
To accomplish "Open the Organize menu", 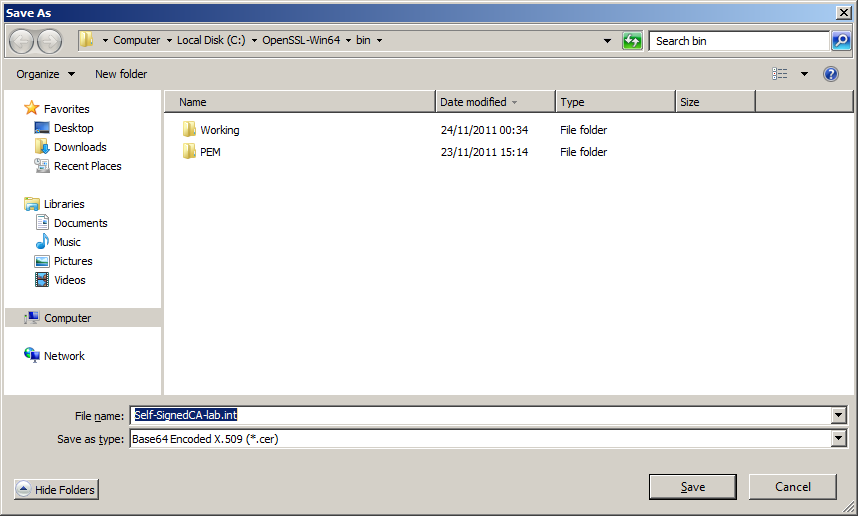I will click(45, 74).
